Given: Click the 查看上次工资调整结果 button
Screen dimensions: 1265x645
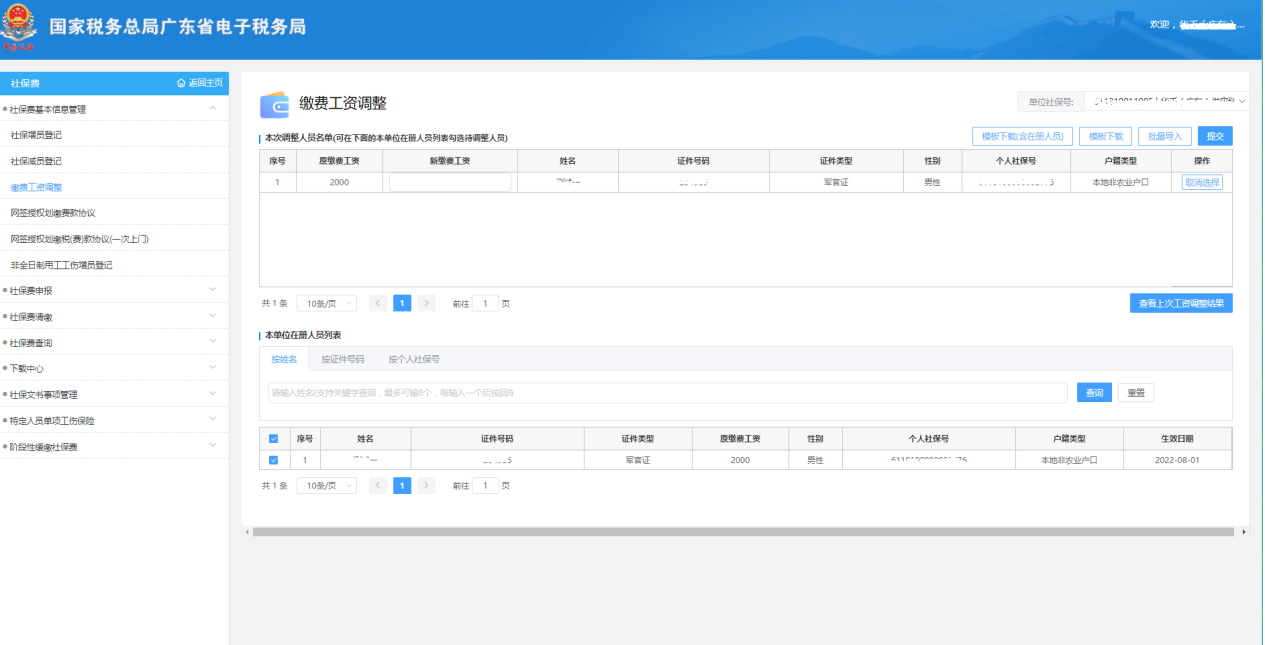Looking at the screenshot, I should pyautogui.click(x=1180, y=303).
